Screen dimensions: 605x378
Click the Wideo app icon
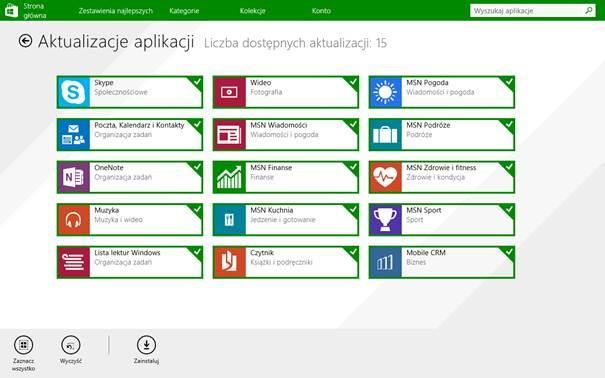pyautogui.click(x=230, y=92)
